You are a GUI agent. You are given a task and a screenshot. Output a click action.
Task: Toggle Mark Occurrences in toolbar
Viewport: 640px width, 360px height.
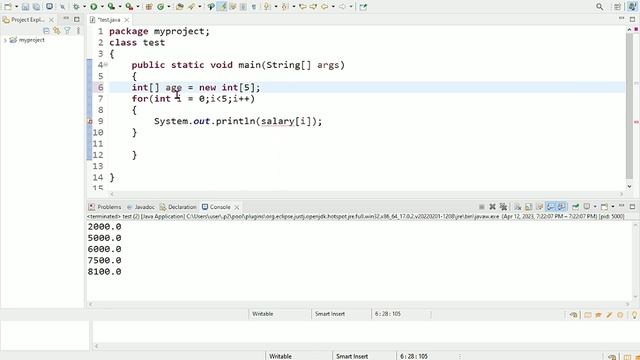[222, 7]
